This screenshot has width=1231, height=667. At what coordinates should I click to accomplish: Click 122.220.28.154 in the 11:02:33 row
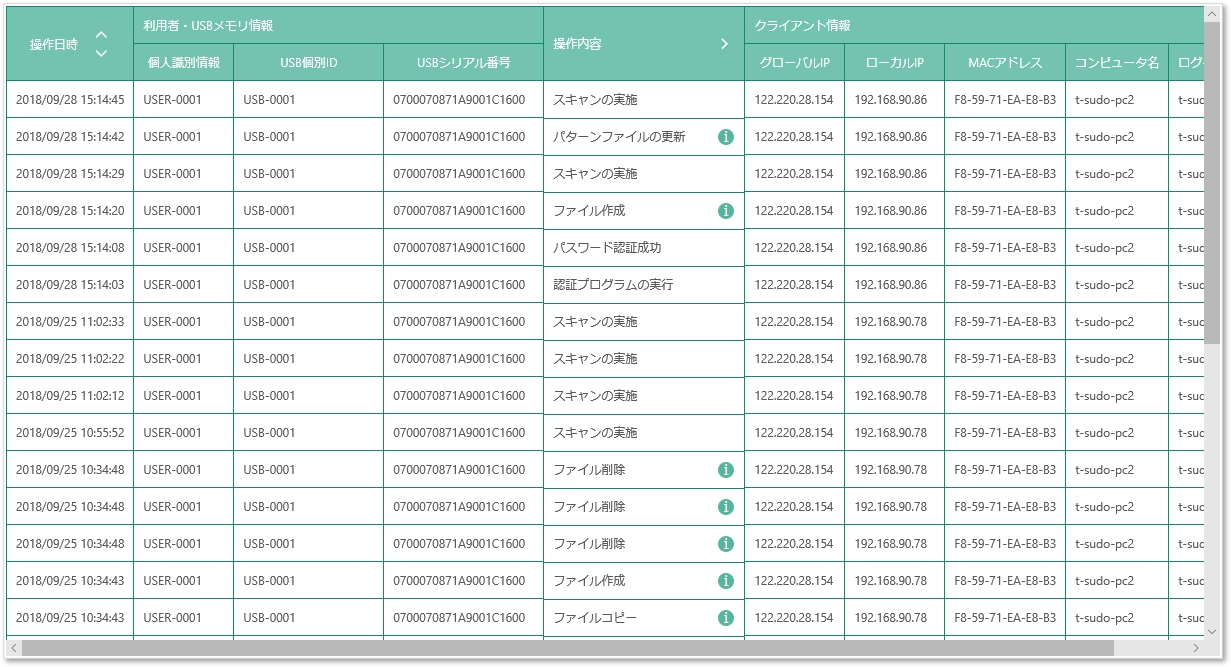coord(794,322)
